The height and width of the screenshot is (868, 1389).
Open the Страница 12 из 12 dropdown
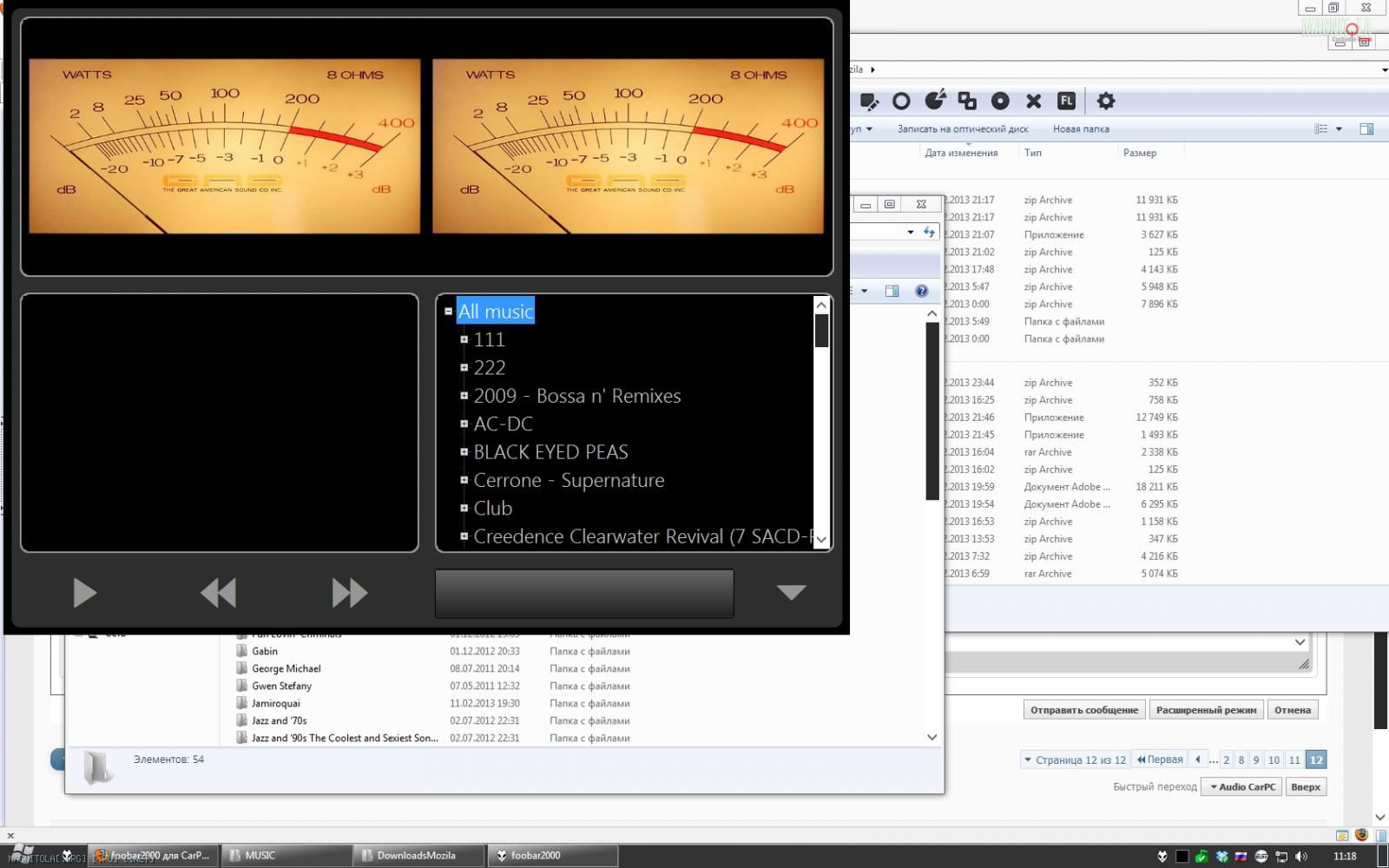[1075, 759]
